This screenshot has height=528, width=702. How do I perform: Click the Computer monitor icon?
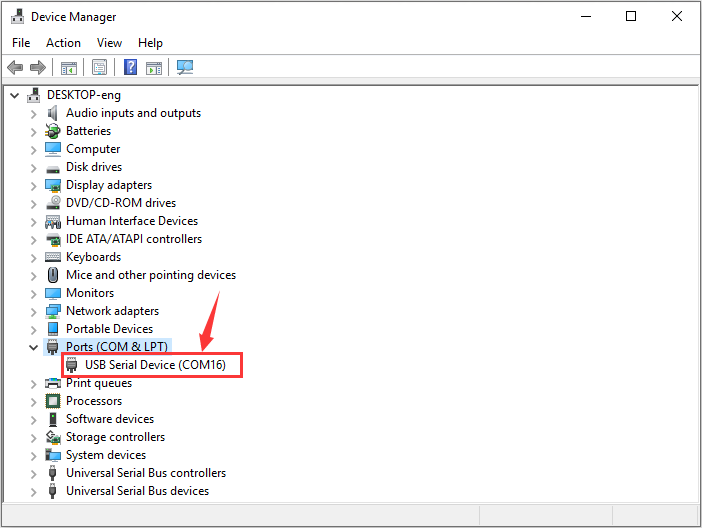[53, 149]
